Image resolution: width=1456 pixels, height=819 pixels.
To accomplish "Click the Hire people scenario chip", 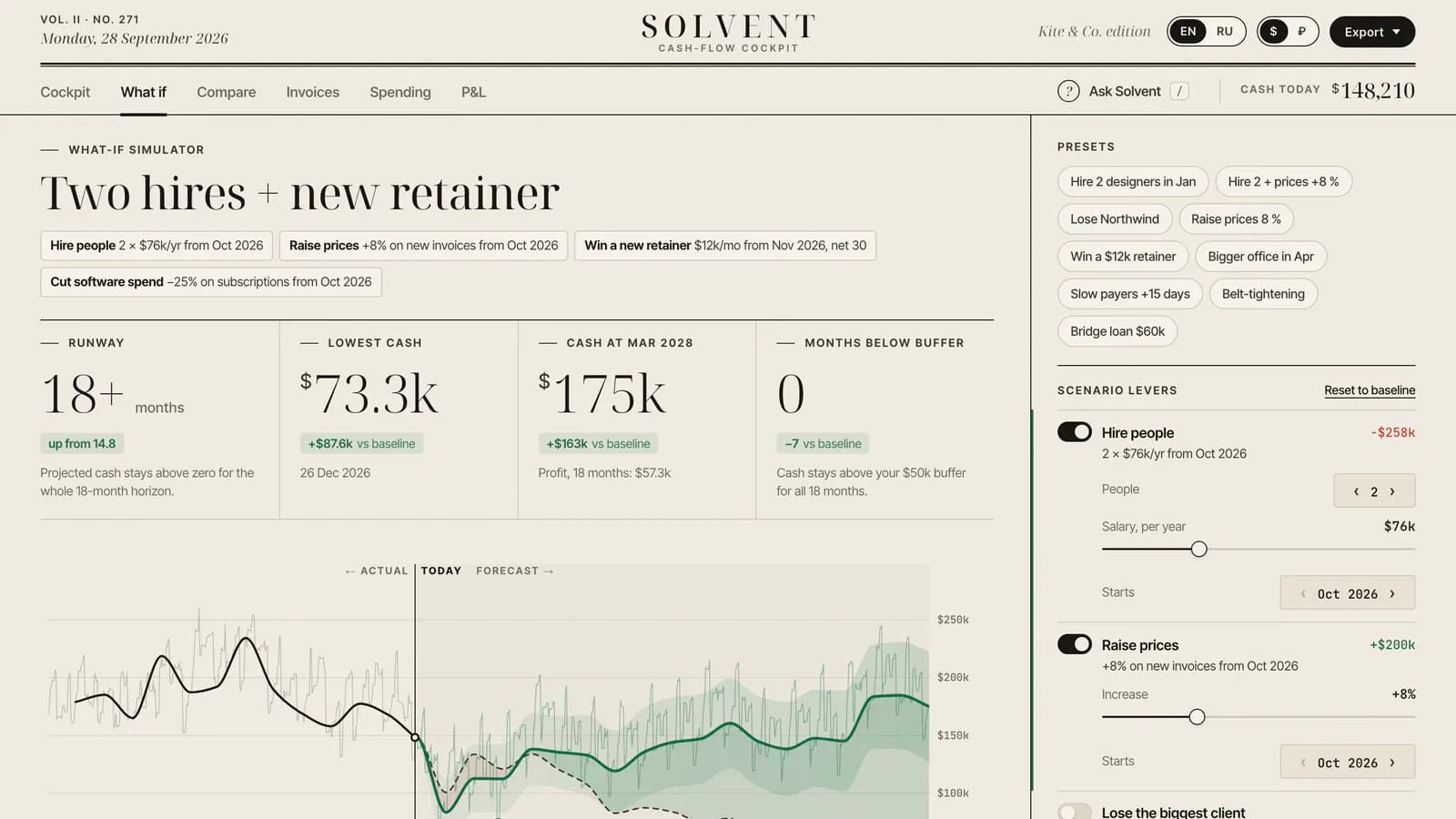I will point(157,246).
